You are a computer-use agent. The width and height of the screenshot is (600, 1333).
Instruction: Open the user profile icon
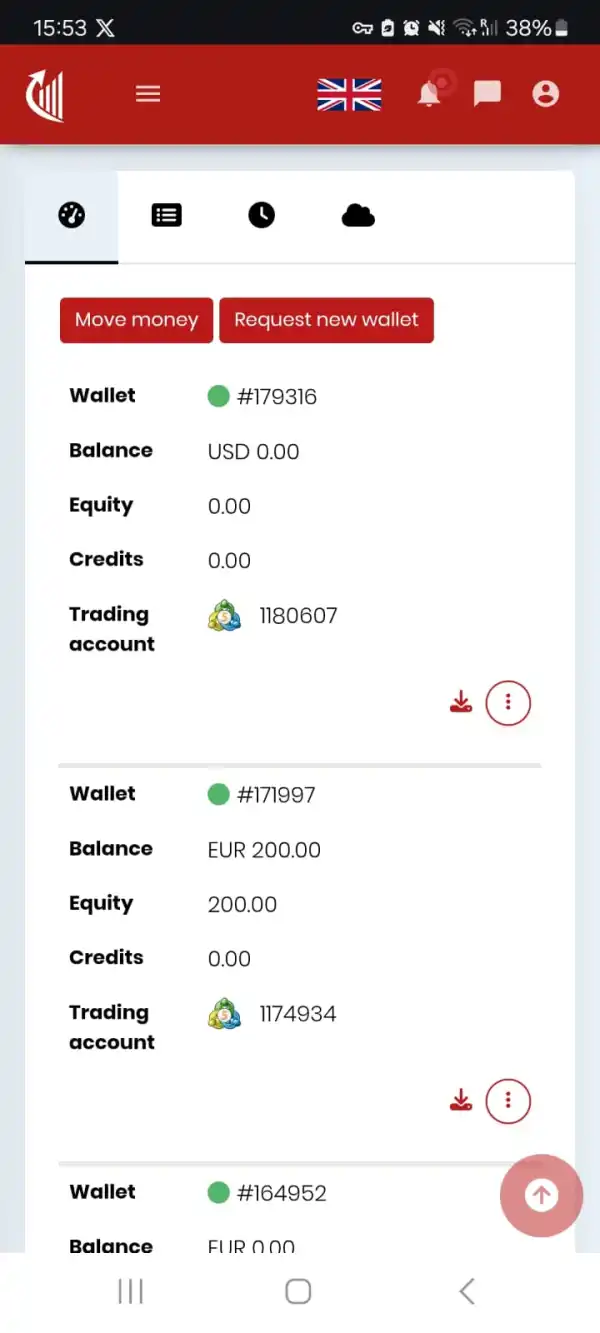coord(545,94)
